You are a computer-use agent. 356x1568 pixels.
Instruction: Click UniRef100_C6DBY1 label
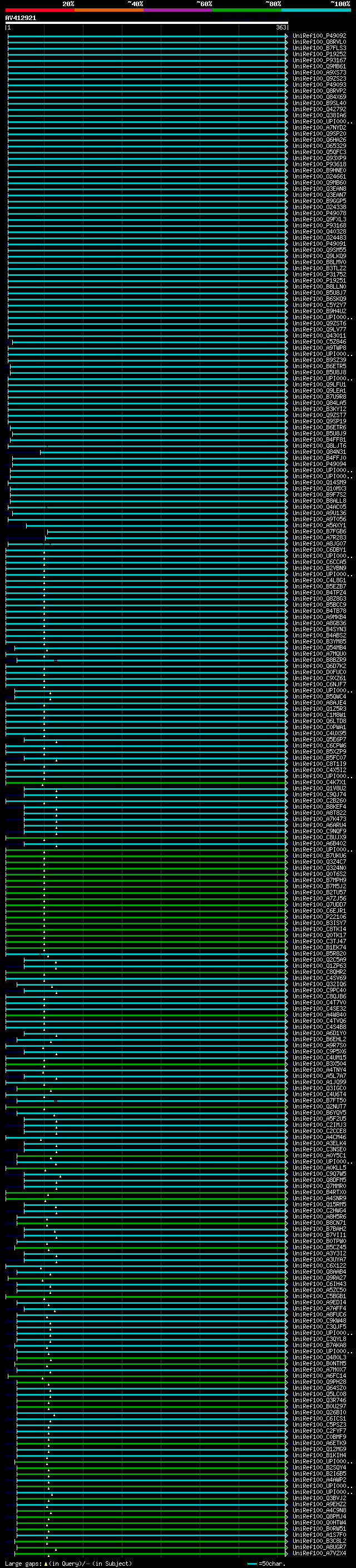319,550
